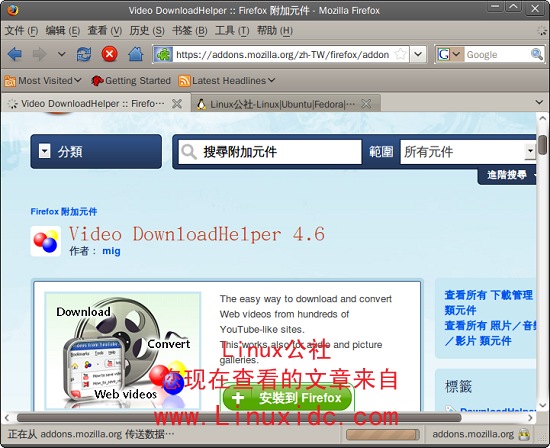The image size is (550, 448).
Task: Open the Getting Started bookmark
Action: (131, 81)
